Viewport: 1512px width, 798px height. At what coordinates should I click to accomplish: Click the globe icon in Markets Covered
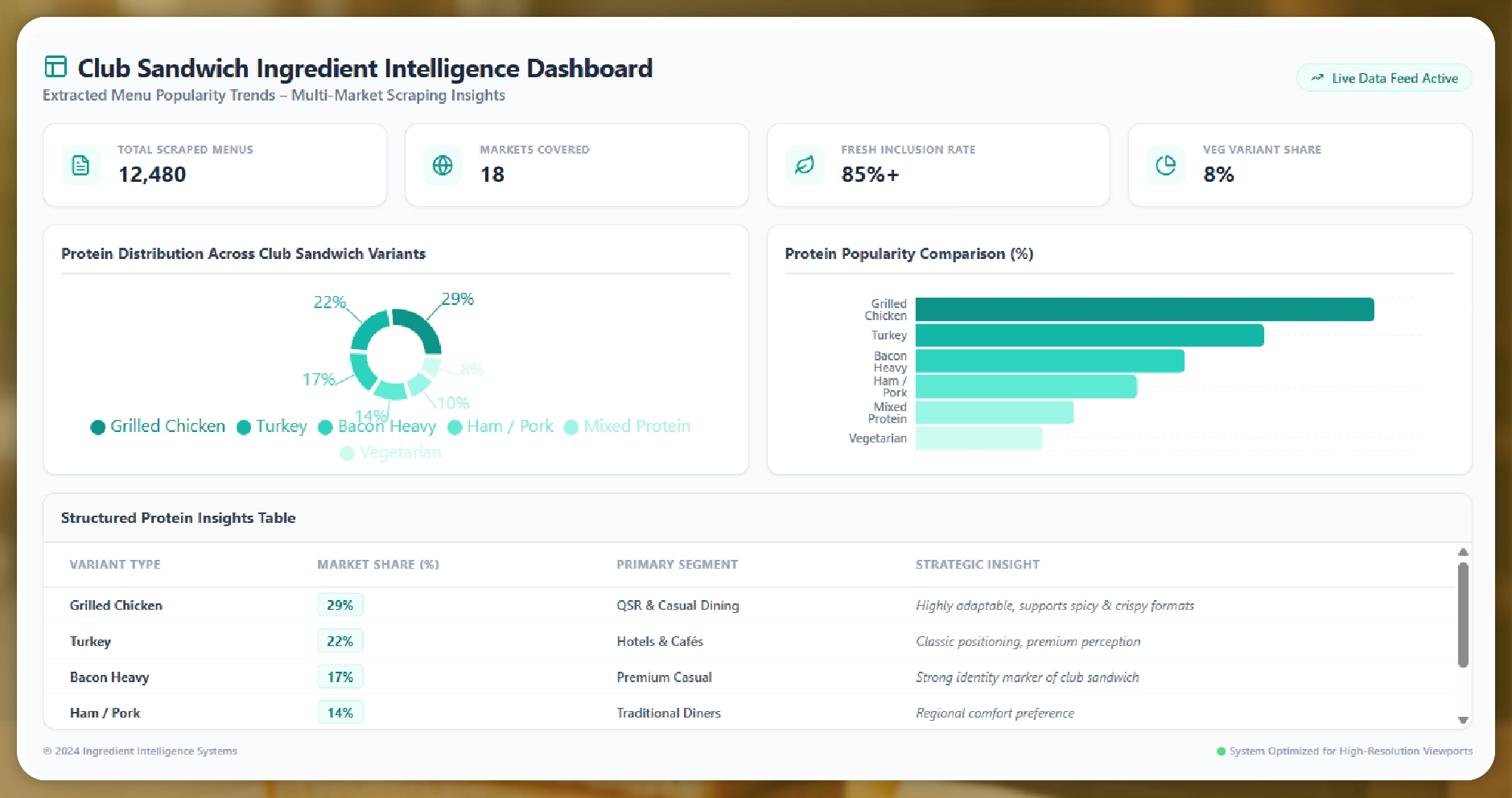pyautogui.click(x=443, y=166)
